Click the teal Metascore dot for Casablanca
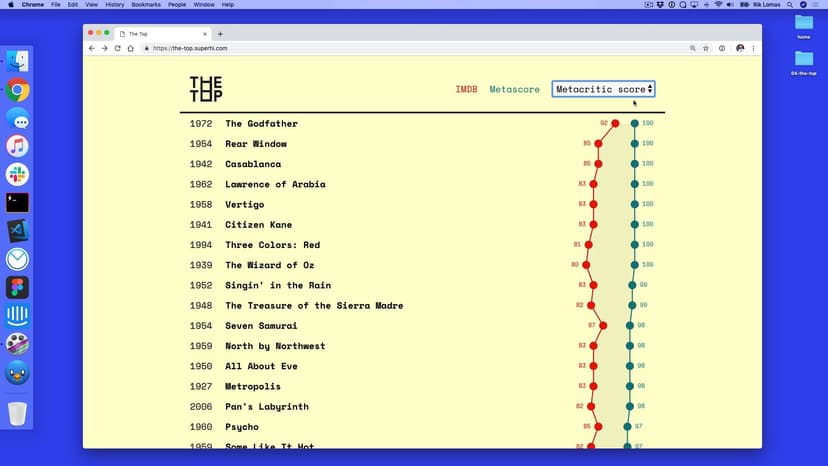 [634, 164]
